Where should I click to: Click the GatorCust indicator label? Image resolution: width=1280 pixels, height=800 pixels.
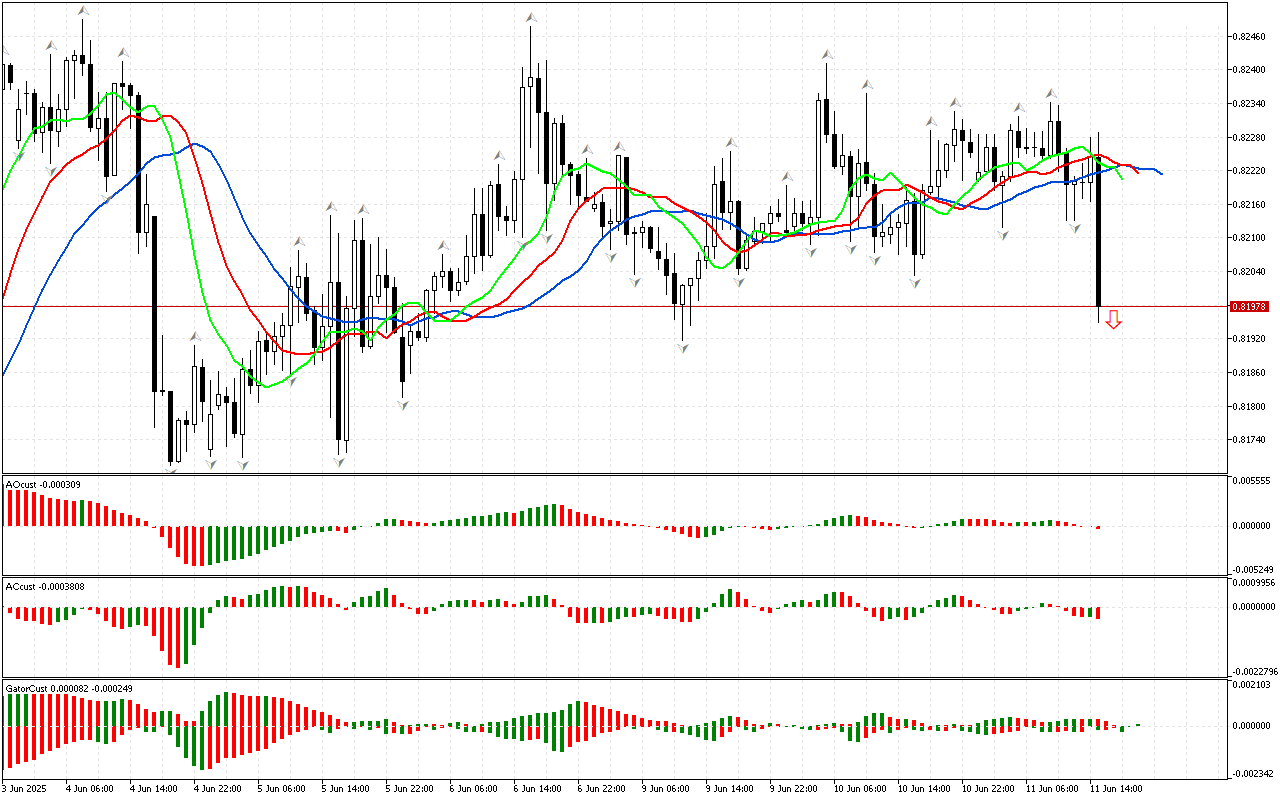(68, 688)
